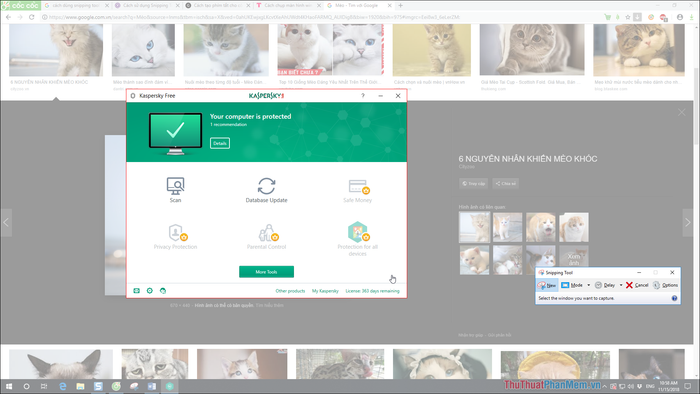The image size is (700, 394).
Task: Go to next image with right arrow
Action: click(688, 222)
